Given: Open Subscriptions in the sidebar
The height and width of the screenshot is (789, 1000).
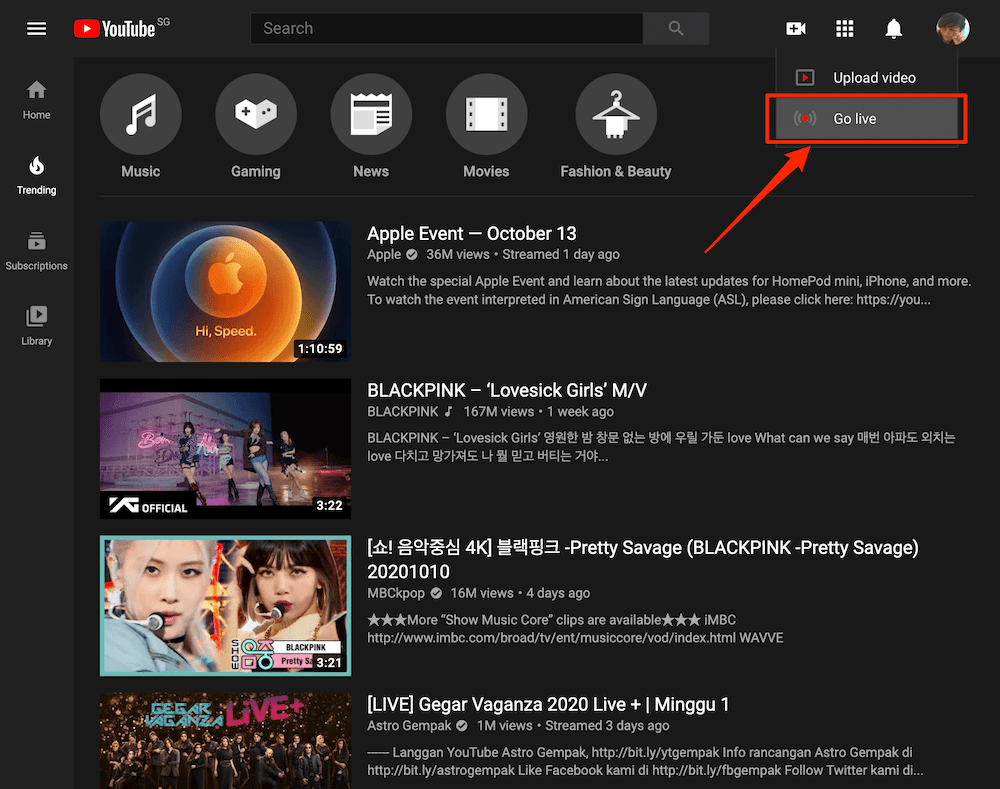Looking at the screenshot, I should coord(36,251).
